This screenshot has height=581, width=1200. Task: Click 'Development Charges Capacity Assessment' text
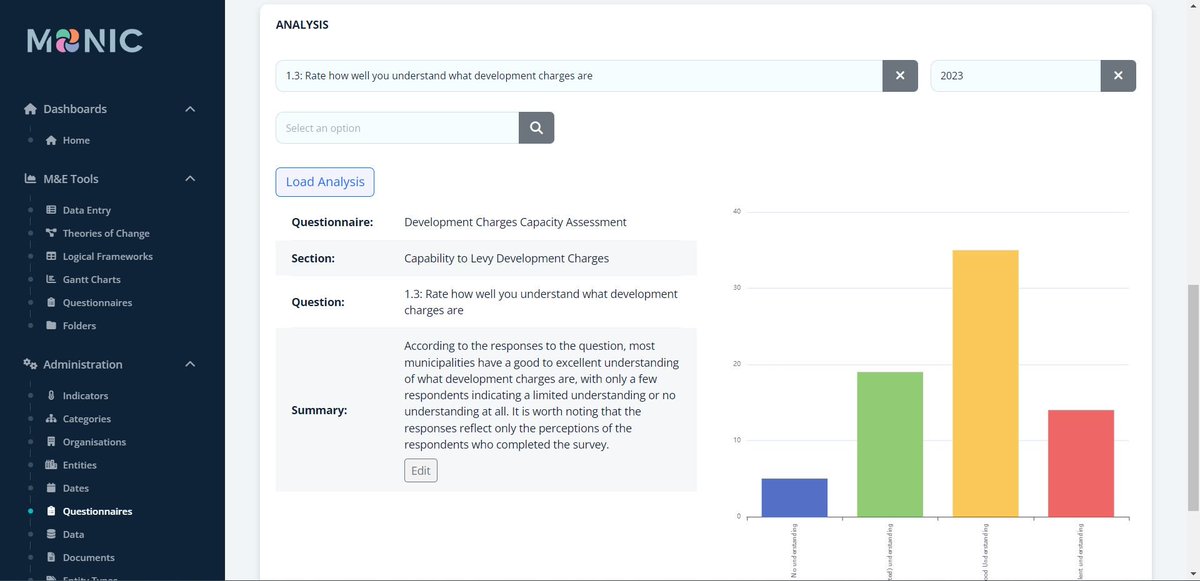point(515,222)
